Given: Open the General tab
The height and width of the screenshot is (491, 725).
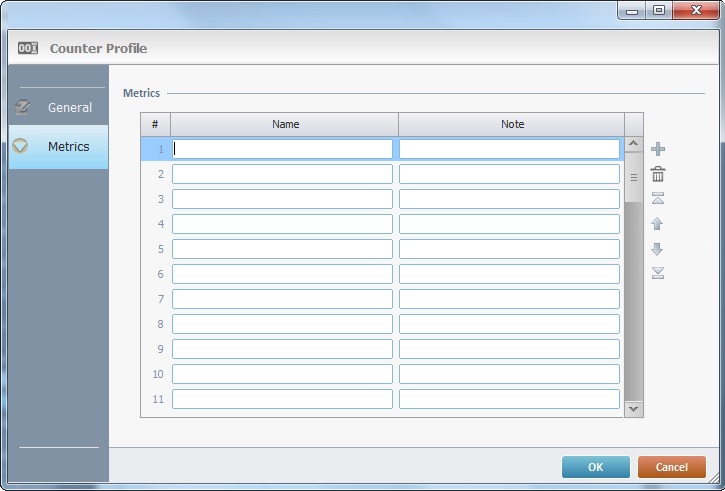Looking at the screenshot, I should pos(69,107).
